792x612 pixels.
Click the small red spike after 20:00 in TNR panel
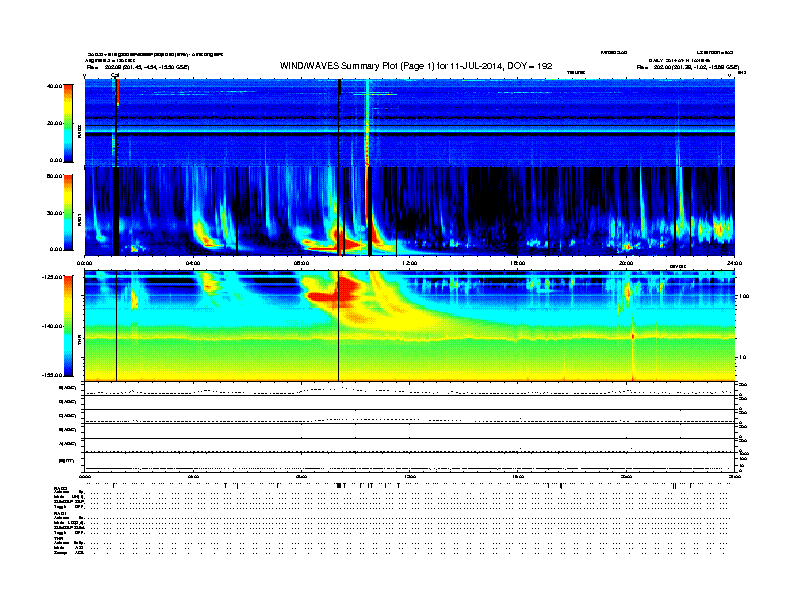coord(633,336)
